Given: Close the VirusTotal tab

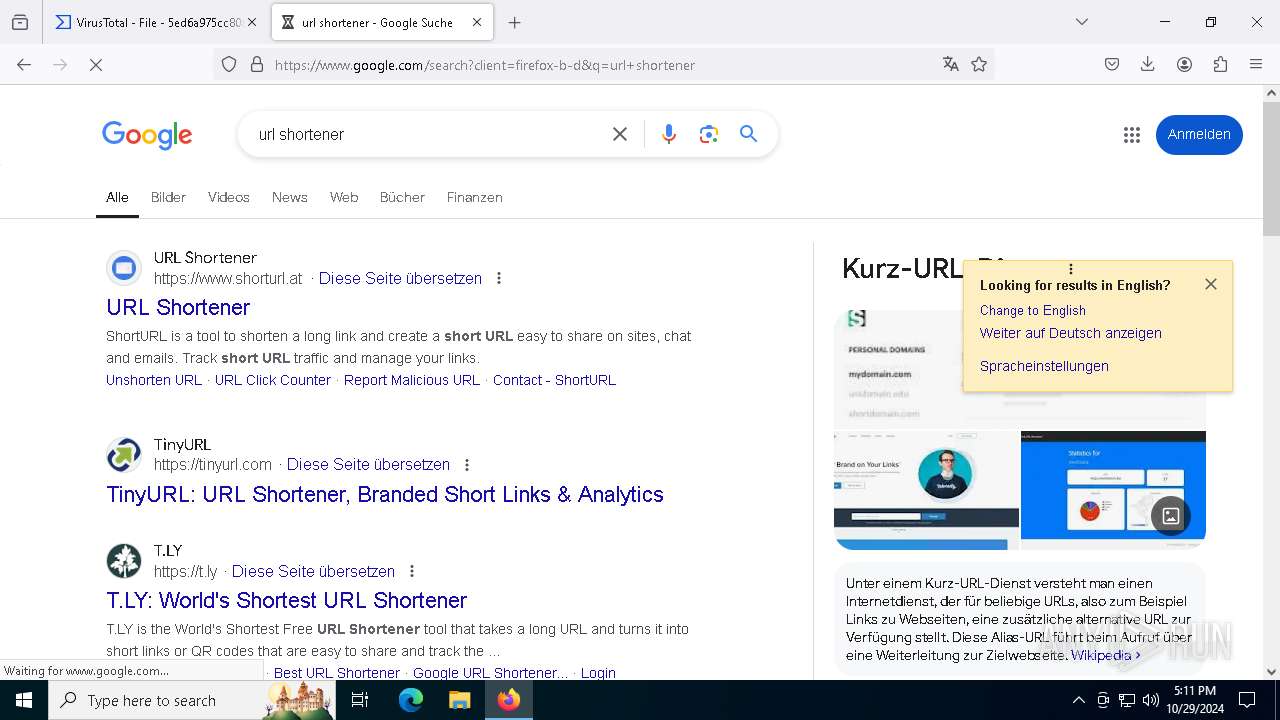Looking at the screenshot, I should [252, 22].
